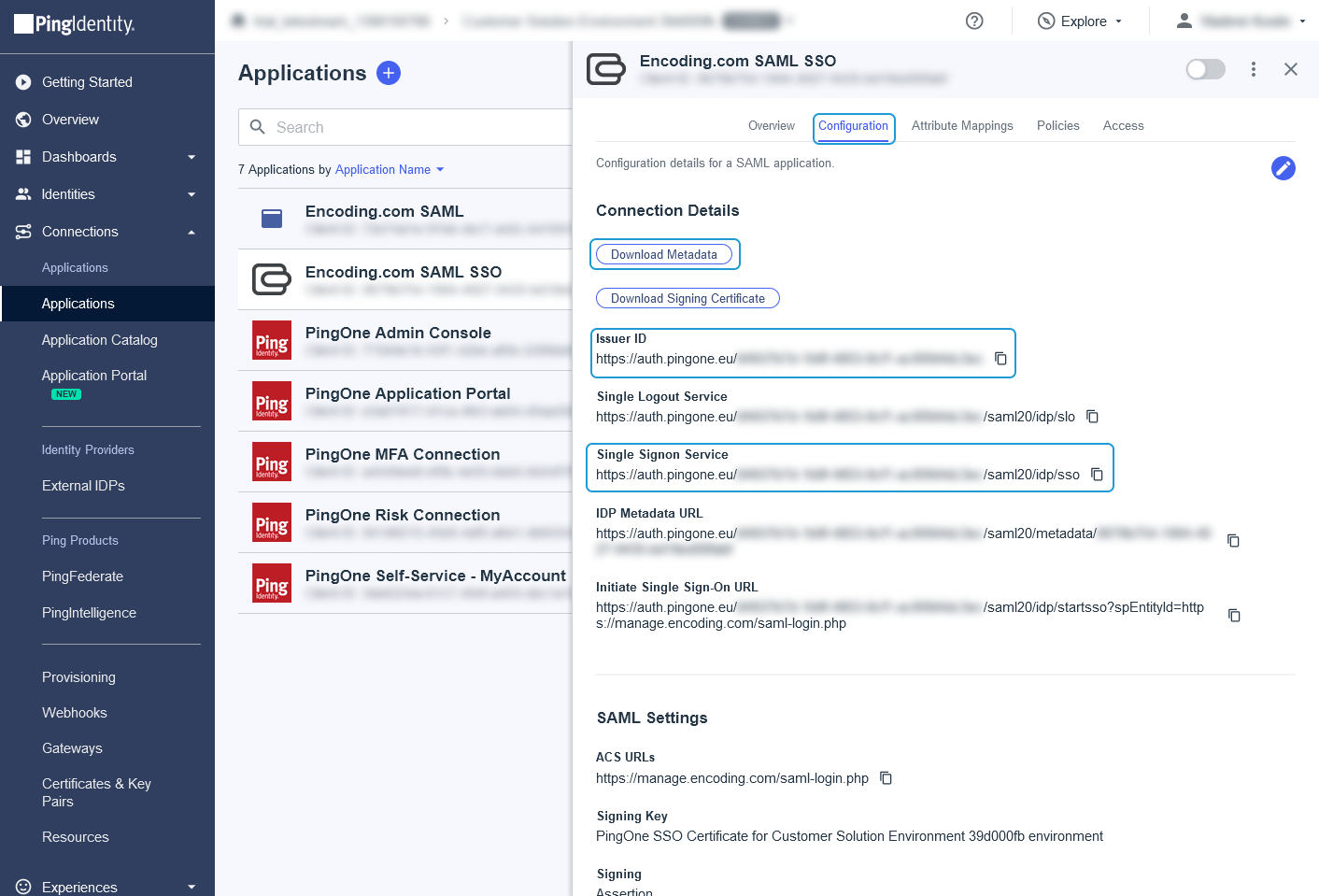Collapse the Connections menu arrow

click(x=191, y=232)
